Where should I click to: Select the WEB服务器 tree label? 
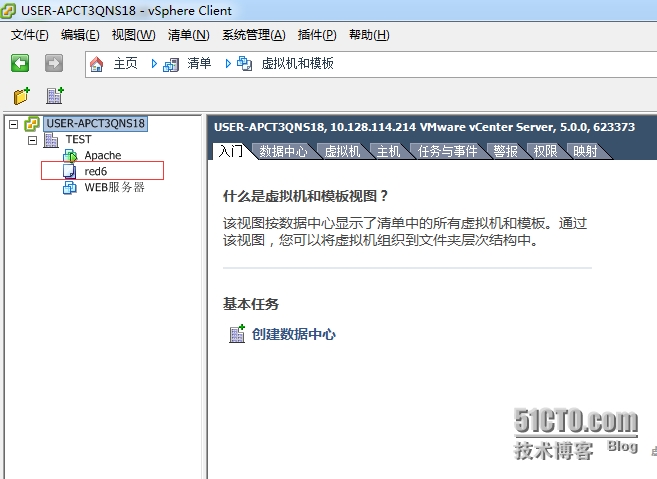(x=114, y=187)
